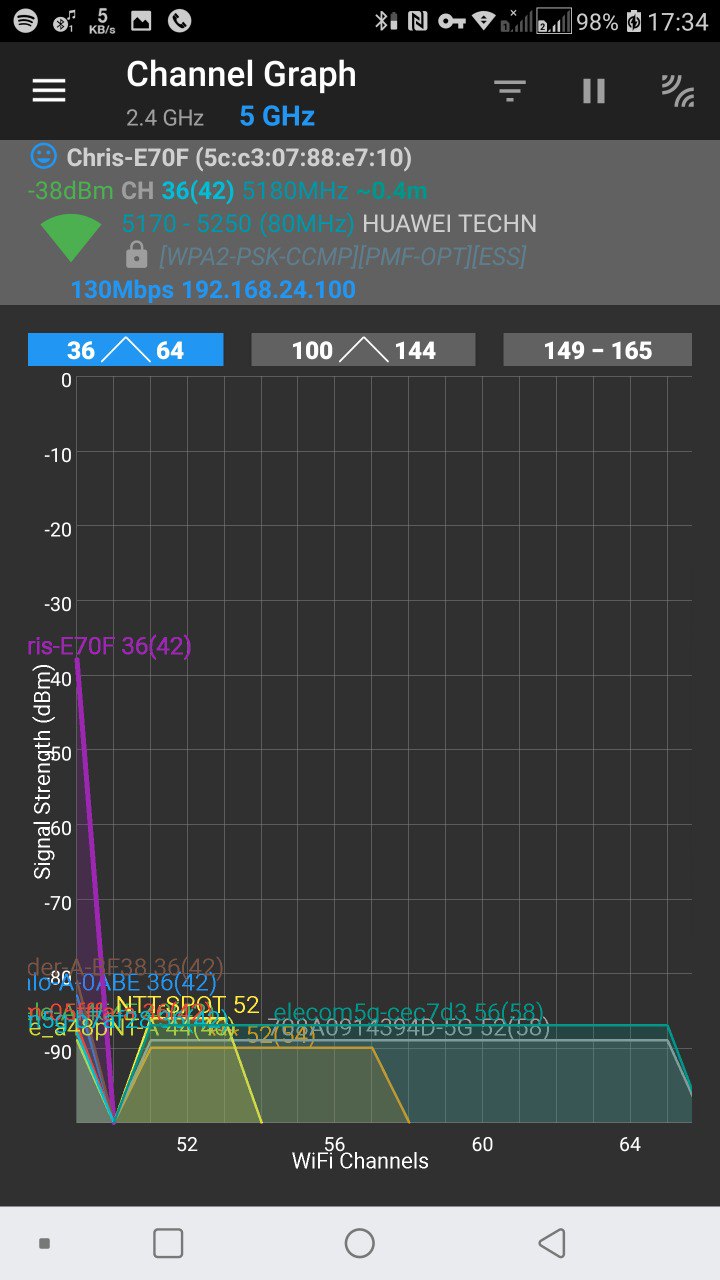The height and width of the screenshot is (1280, 720).
Task: Open the filter options icon
Action: 510,91
